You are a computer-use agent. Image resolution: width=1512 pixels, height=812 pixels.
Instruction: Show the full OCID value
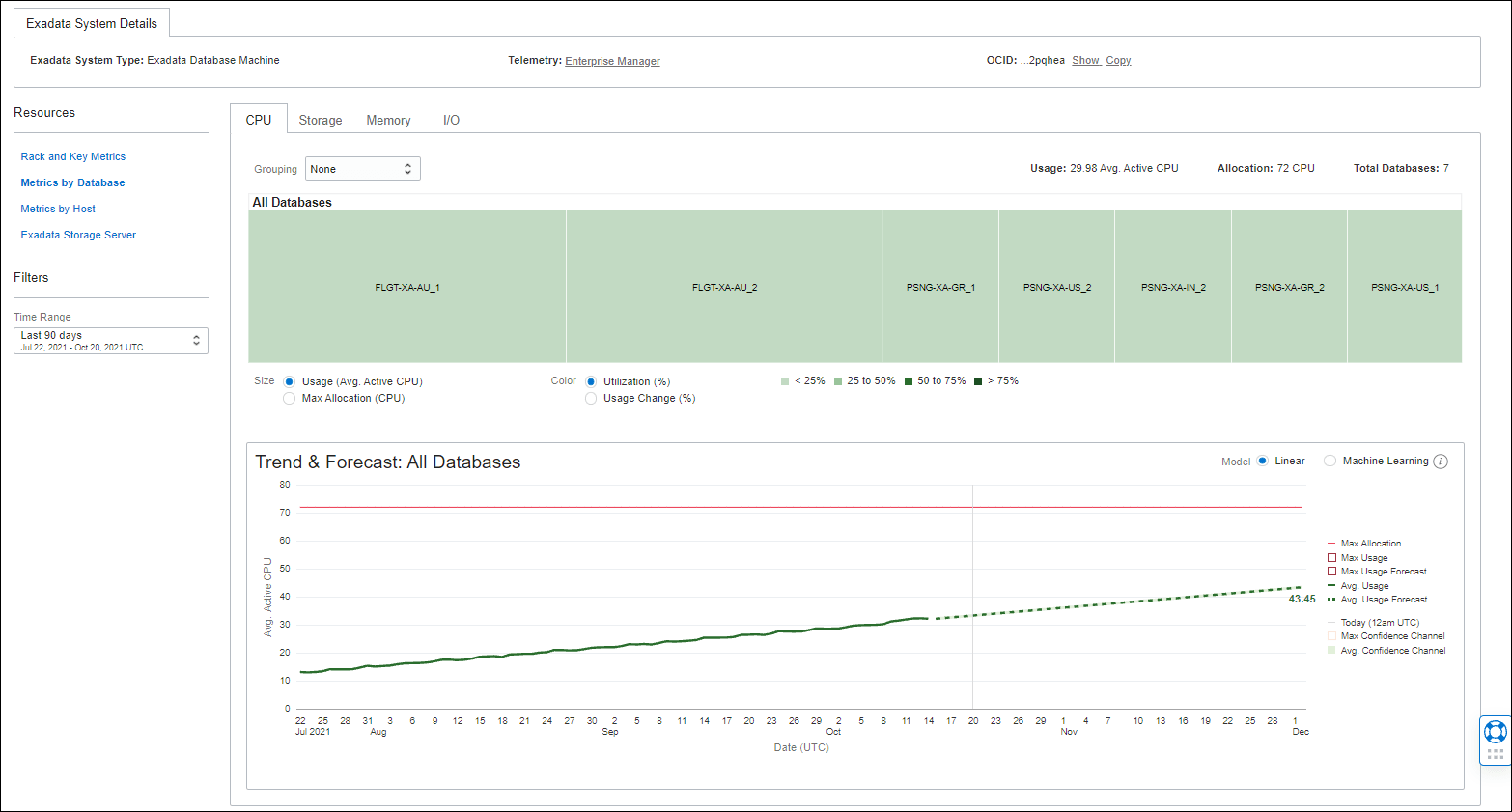pyautogui.click(x=1085, y=60)
